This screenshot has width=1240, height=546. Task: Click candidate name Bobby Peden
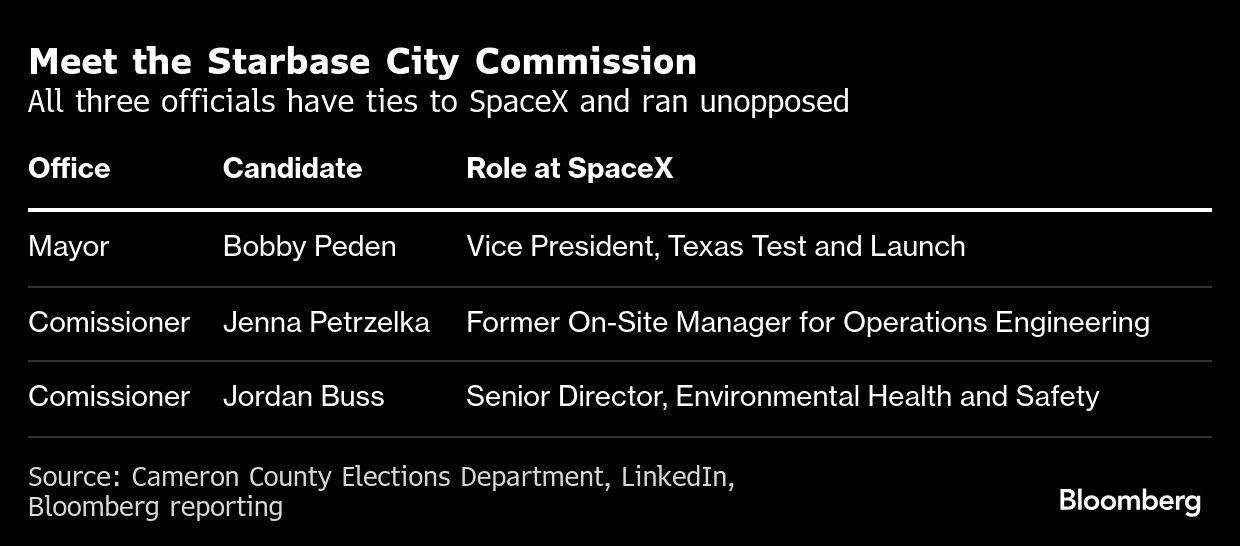pyautogui.click(x=309, y=247)
